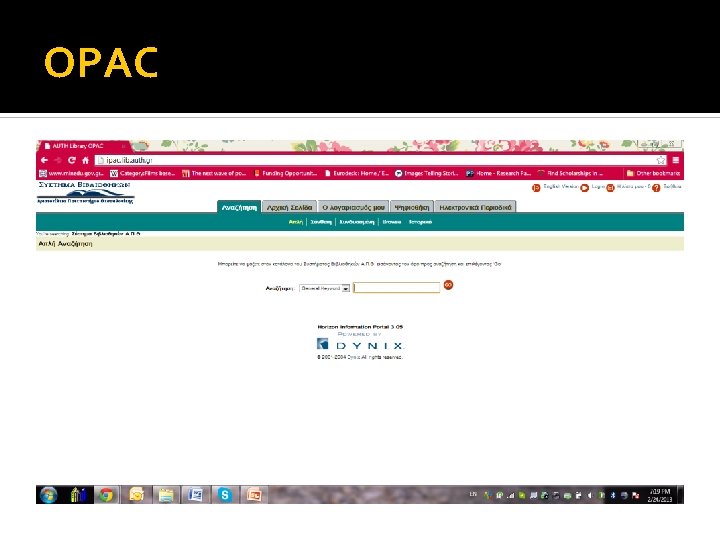Click the browser forward arrow
Viewport: 720px width, 540px height.
click(58, 160)
